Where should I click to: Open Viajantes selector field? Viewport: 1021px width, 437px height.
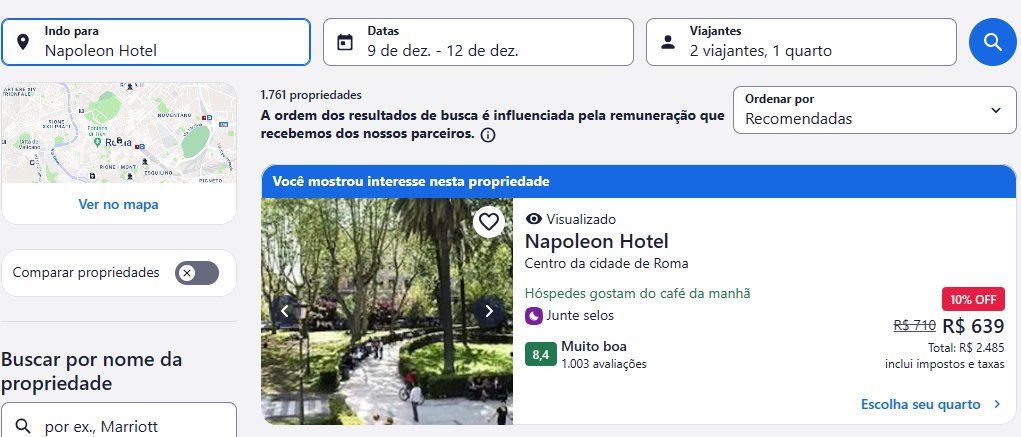coord(801,42)
